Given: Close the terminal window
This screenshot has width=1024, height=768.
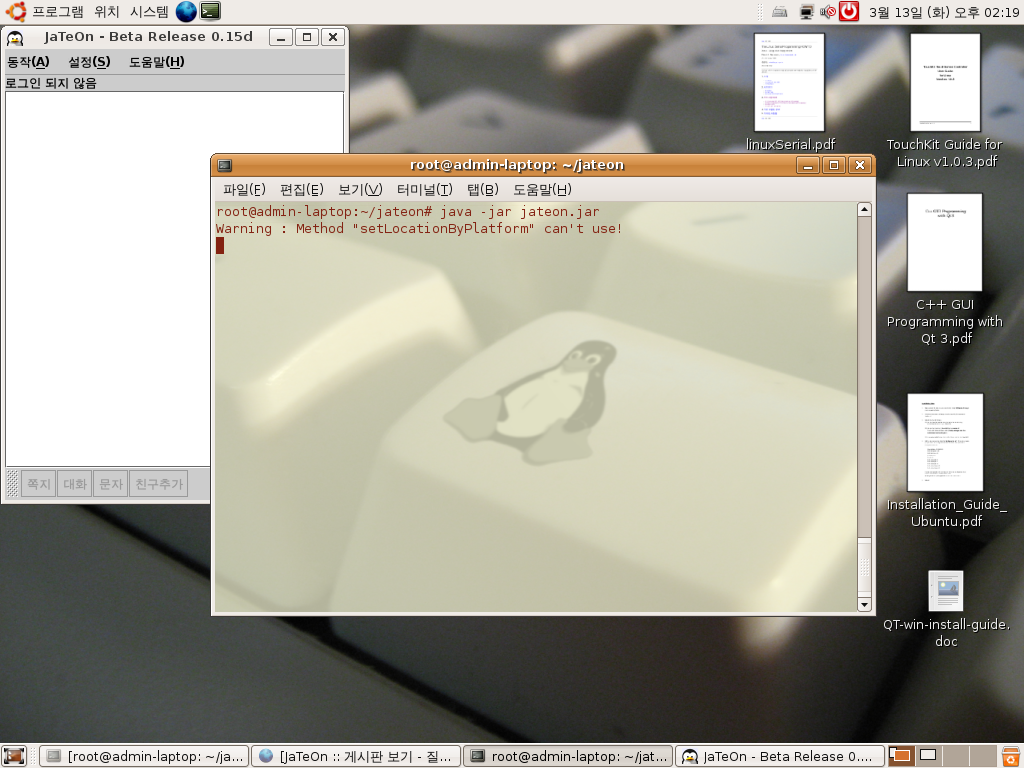Looking at the screenshot, I should 860,165.
